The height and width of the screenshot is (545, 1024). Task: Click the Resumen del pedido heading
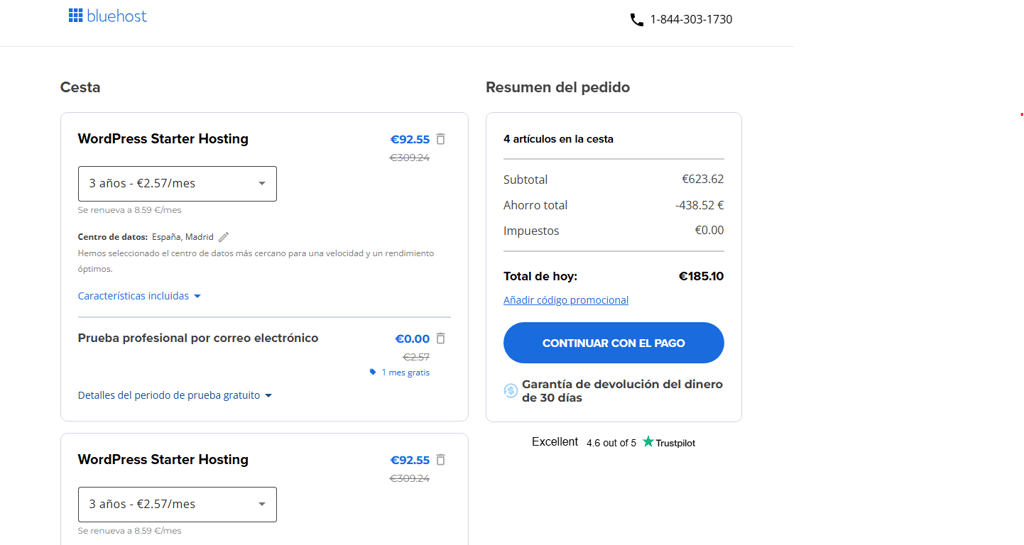click(x=558, y=87)
